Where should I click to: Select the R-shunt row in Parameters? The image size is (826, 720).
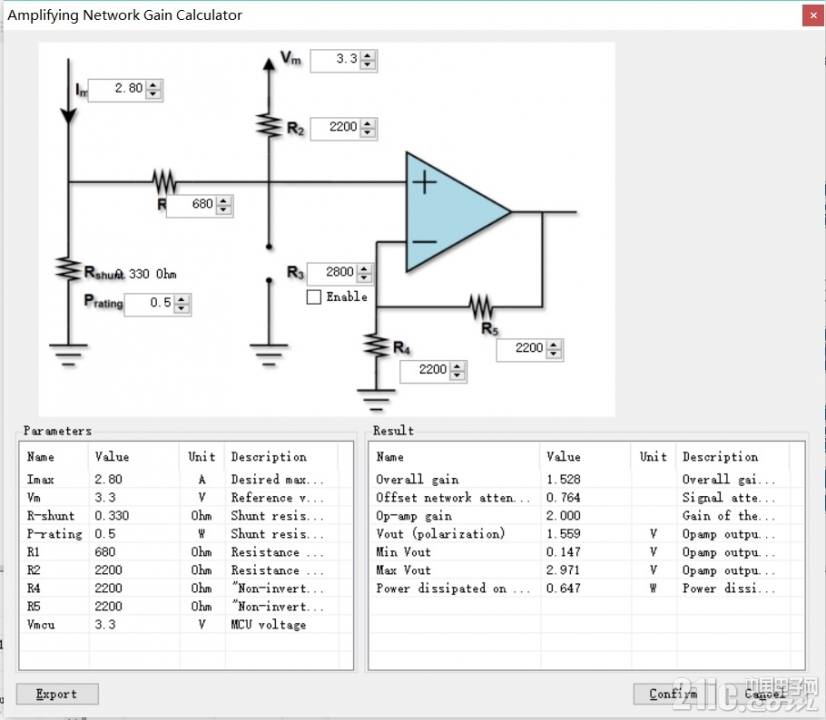pos(186,516)
